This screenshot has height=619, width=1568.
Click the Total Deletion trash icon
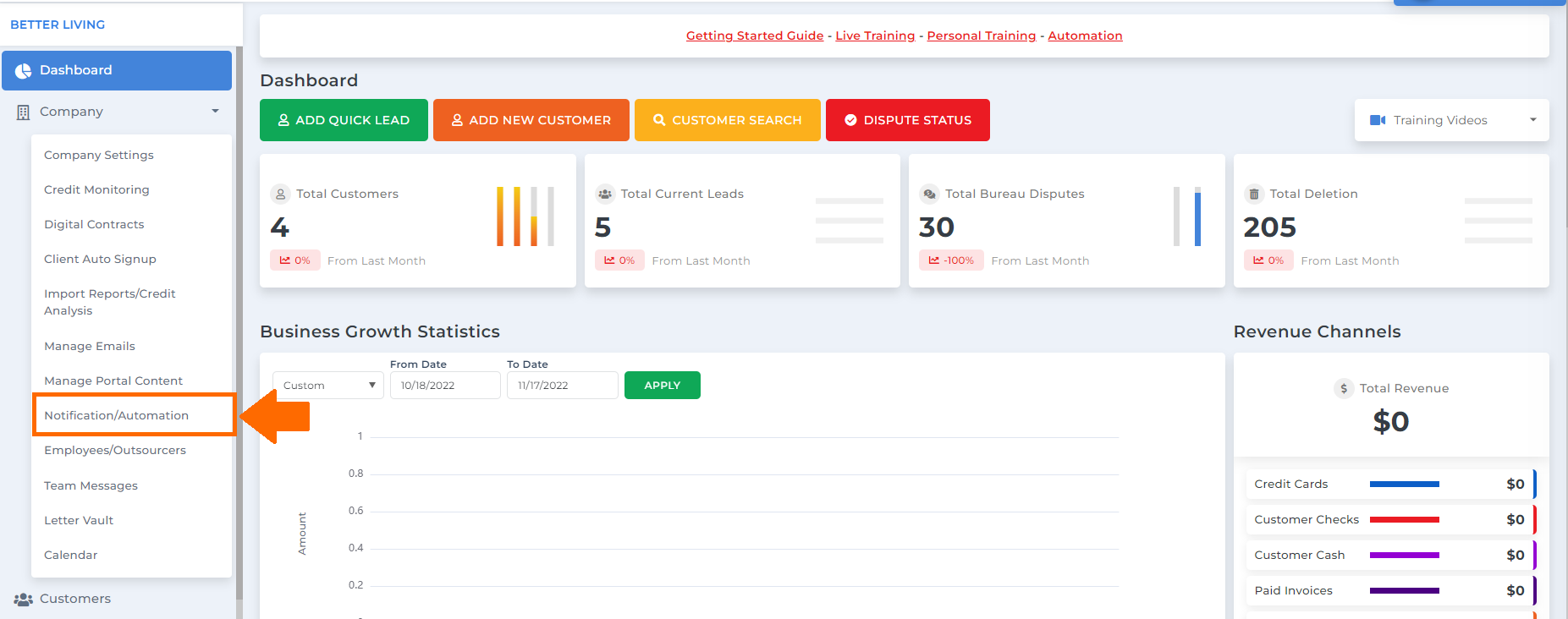(1254, 194)
